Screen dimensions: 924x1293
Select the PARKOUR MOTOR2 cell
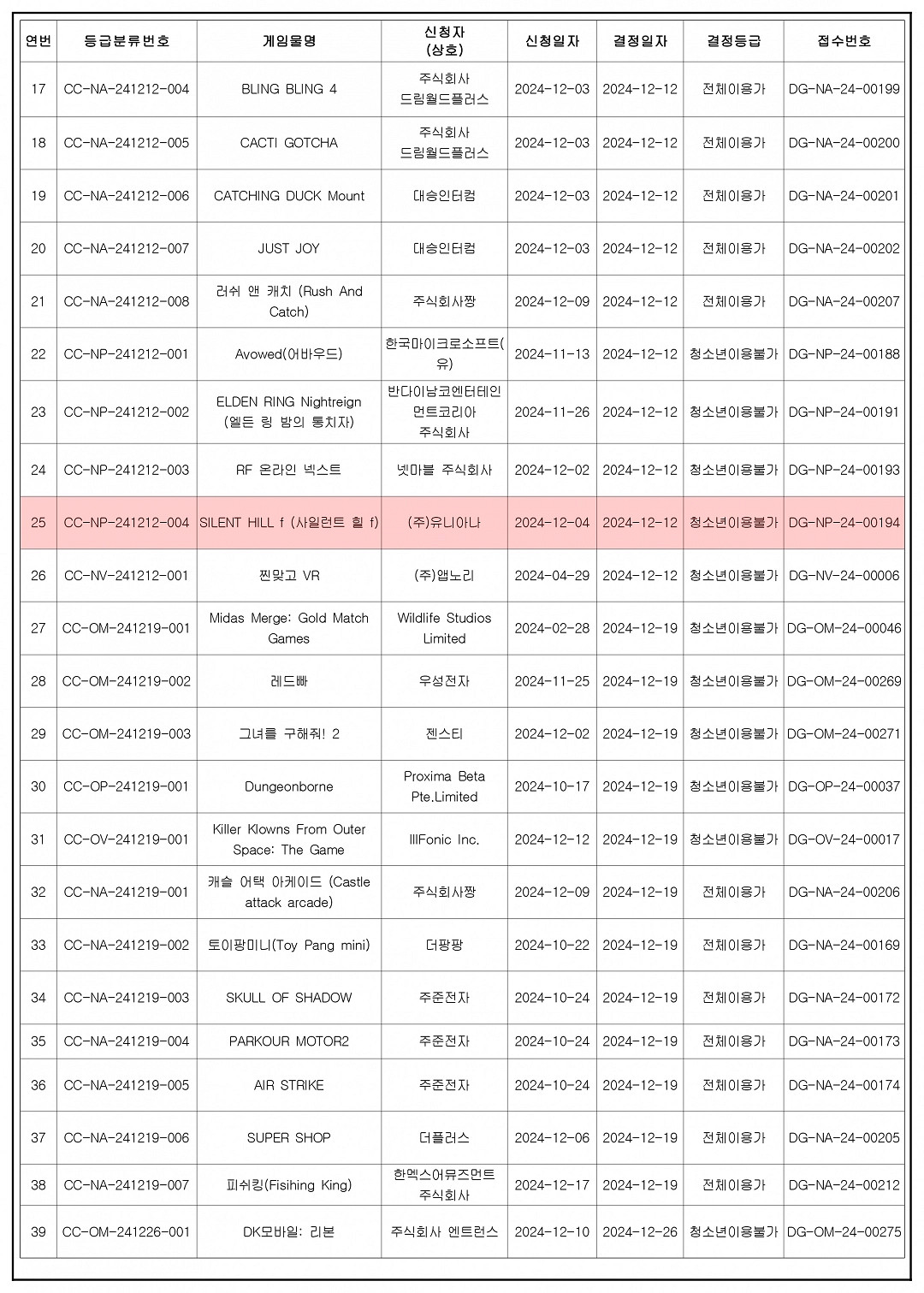[x=289, y=1041]
